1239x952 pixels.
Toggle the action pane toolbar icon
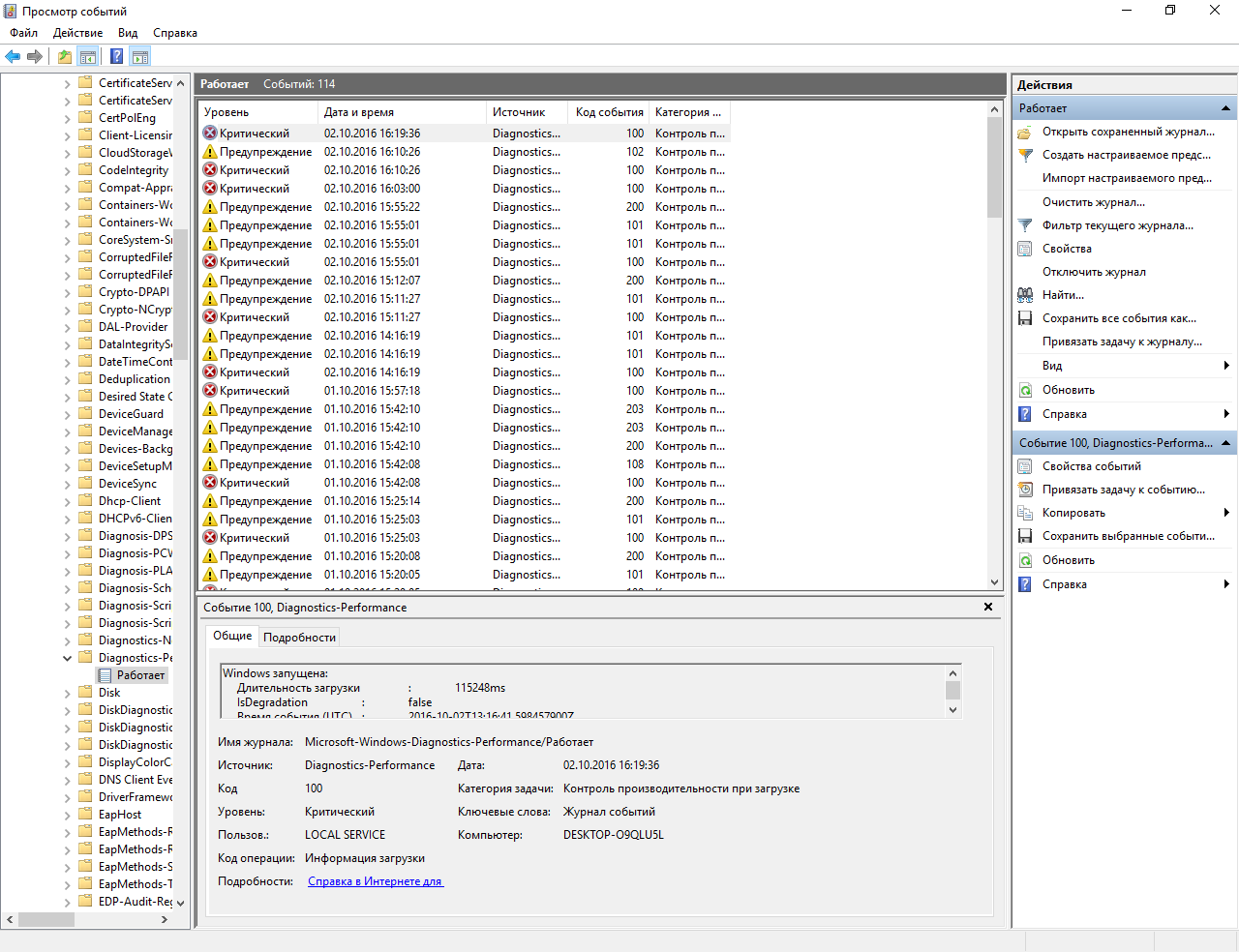pyautogui.click(x=140, y=56)
